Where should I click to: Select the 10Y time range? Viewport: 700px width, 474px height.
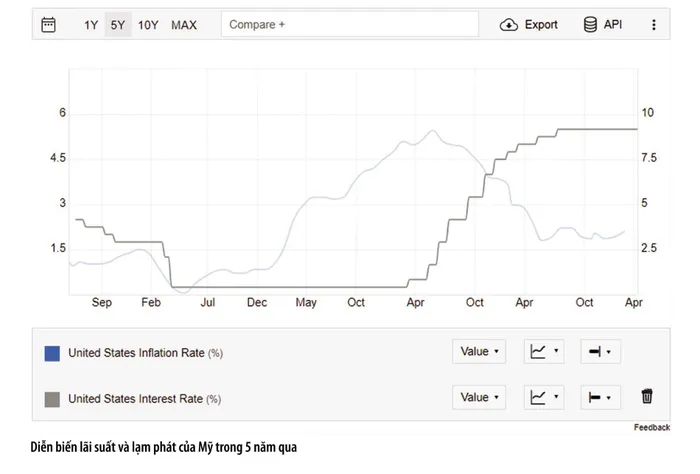[x=148, y=25]
